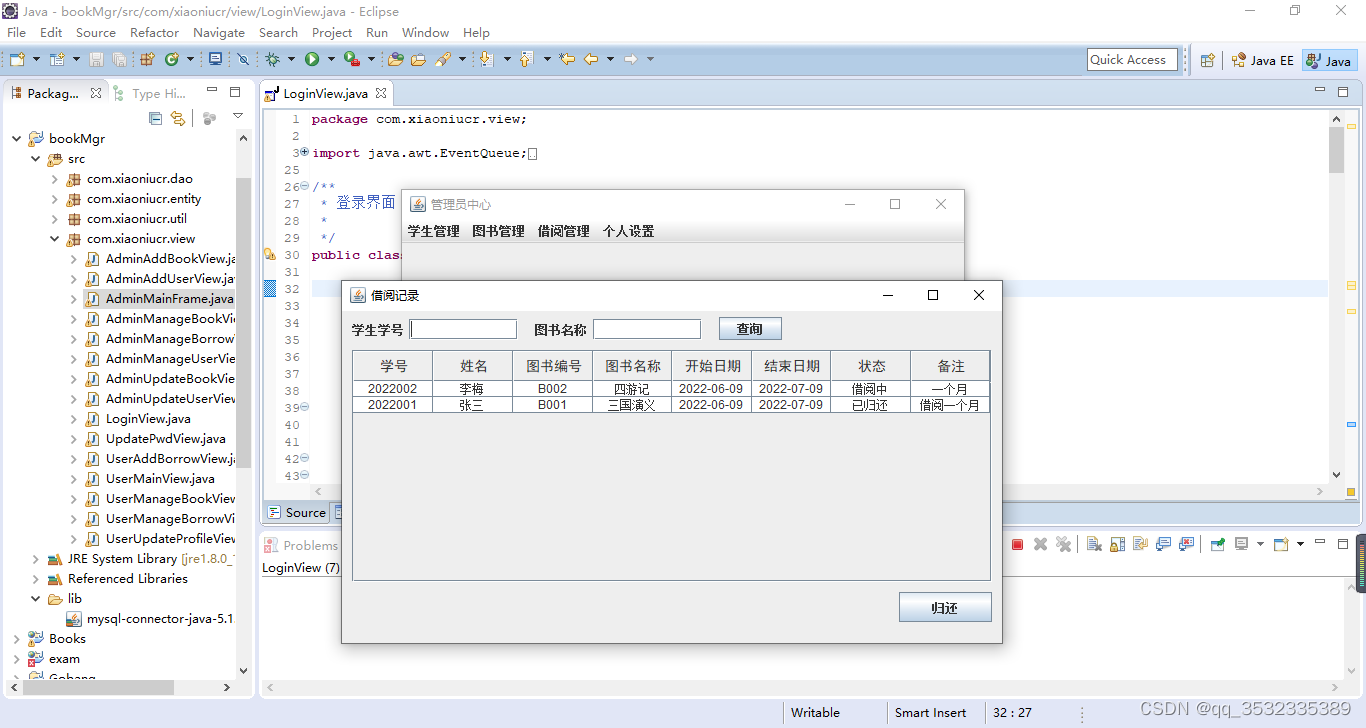1366x728 pixels.
Task: Open 图书管理 menu in 管理员中心 window
Action: 498,231
